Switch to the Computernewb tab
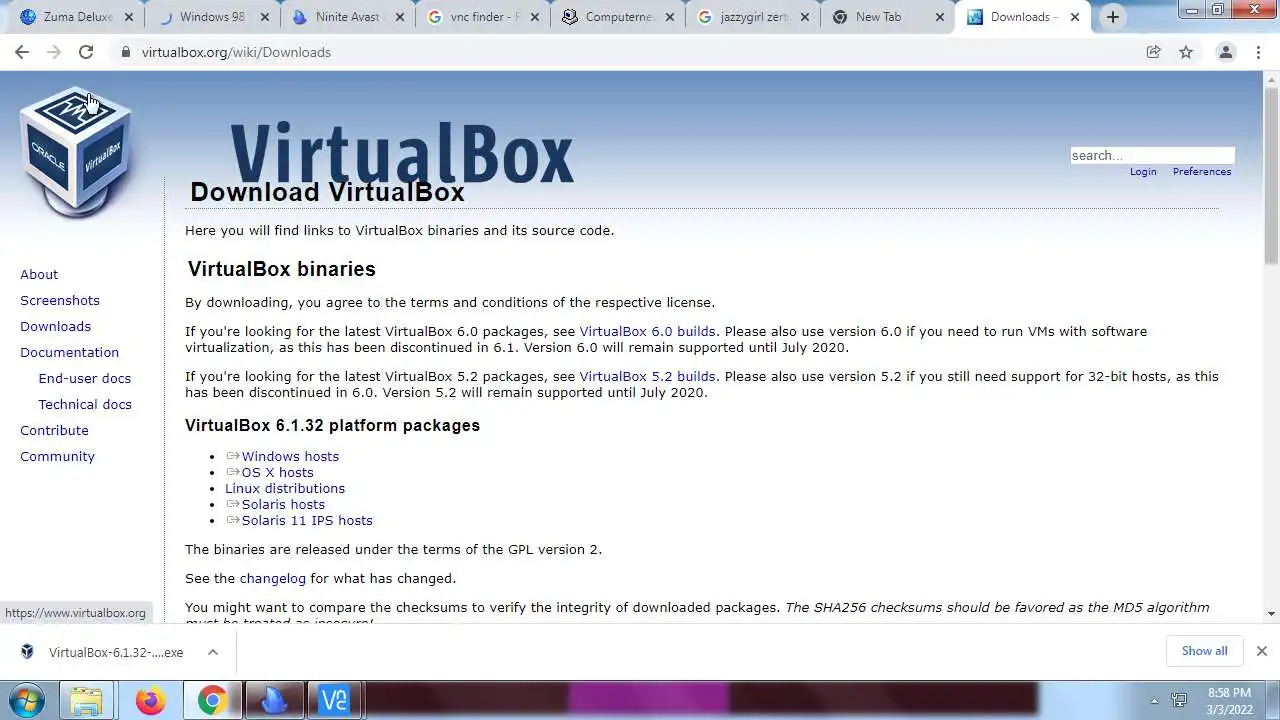The height and width of the screenshot is (720, 1280). pos(617,17)
